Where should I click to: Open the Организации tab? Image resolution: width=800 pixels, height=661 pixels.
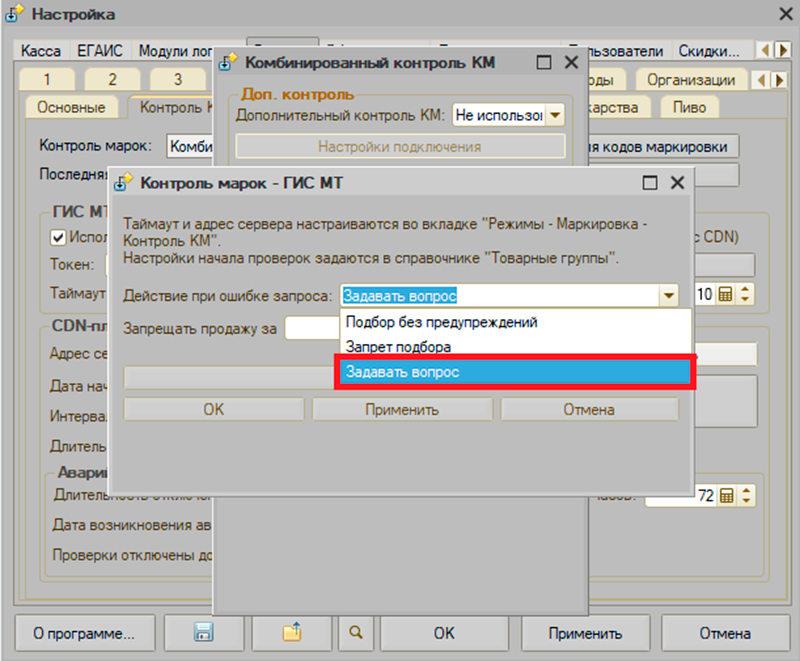[x=691, y=80]
